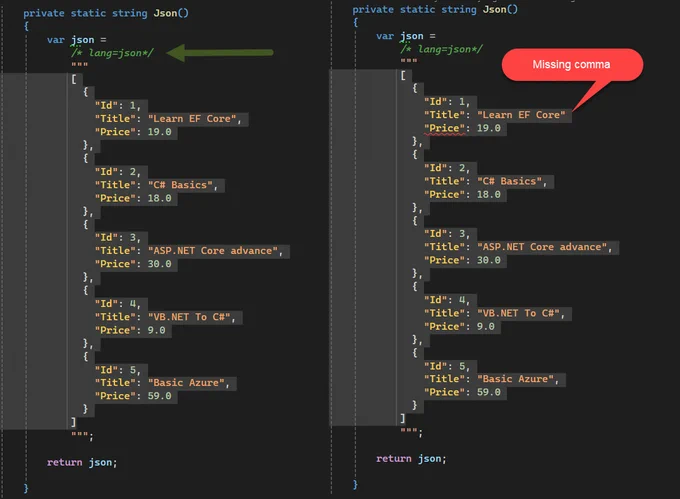
Task: Click the "Id": 4 line in right snippet
Action: (447, 300)
